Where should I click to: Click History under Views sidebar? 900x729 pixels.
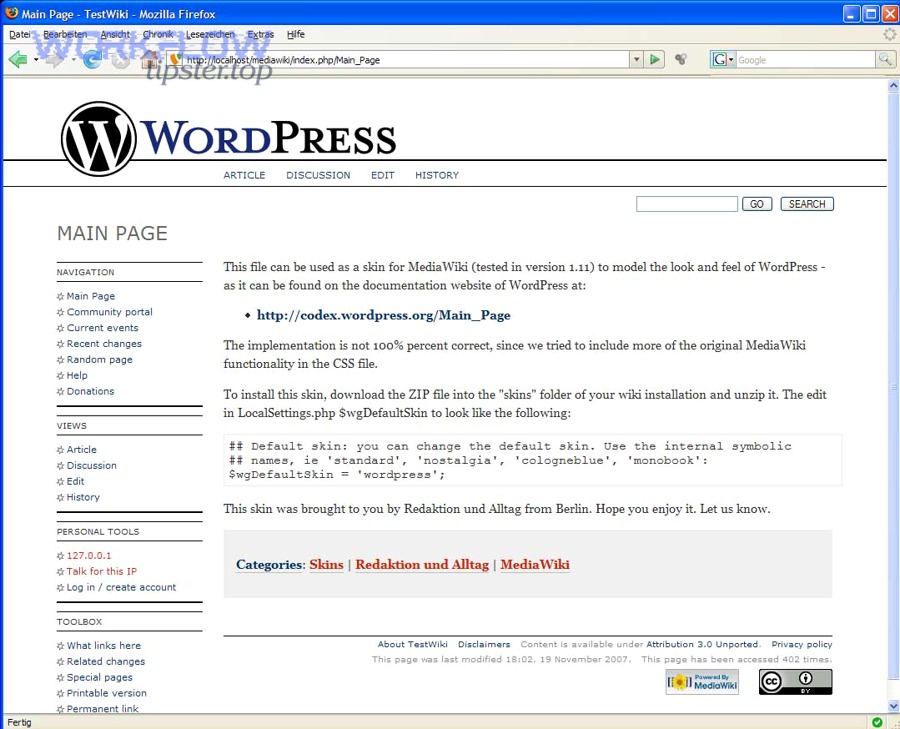coord(83,497)
